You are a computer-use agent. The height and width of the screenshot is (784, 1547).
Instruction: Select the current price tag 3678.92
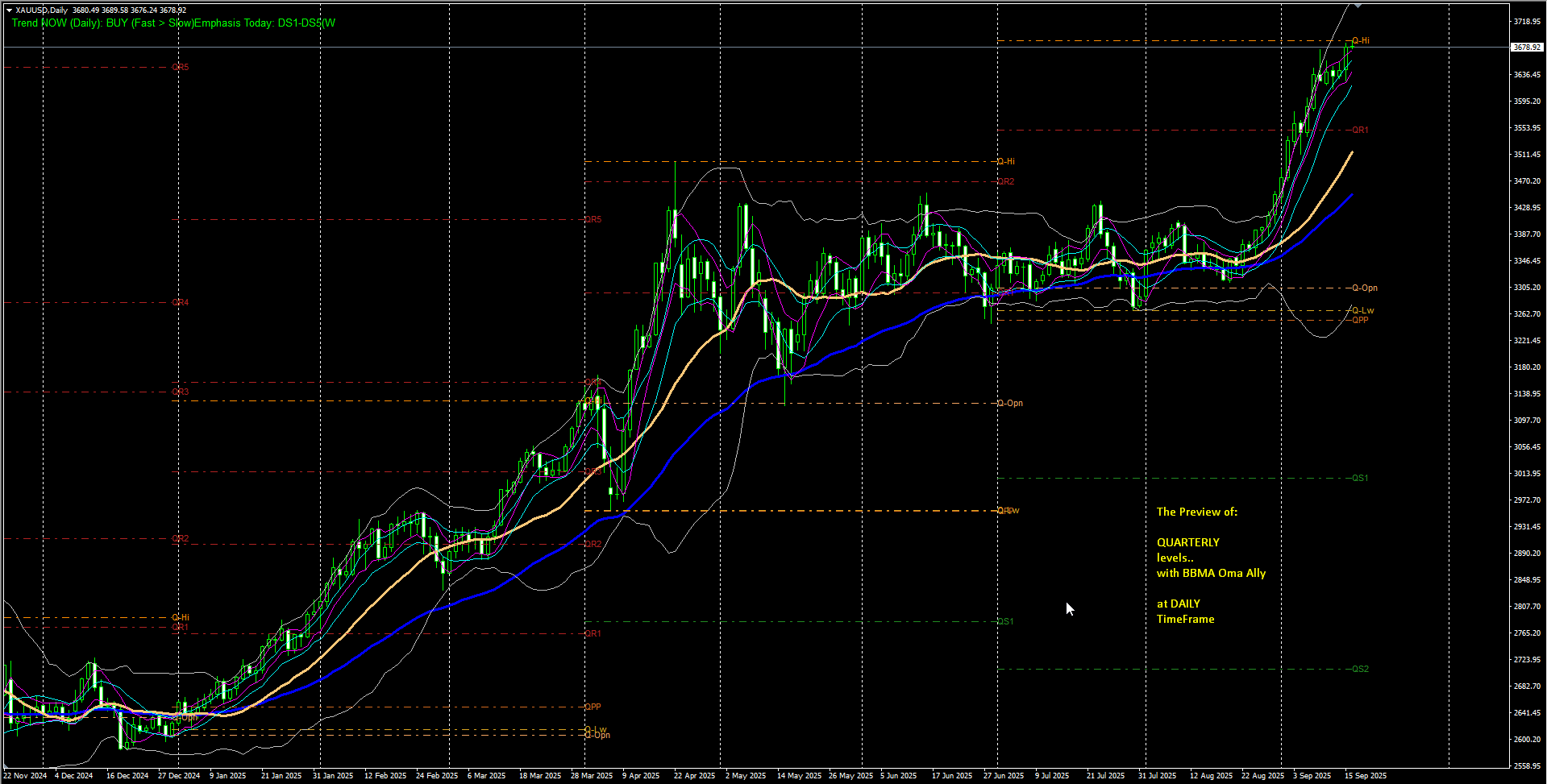click(1527, 48)
